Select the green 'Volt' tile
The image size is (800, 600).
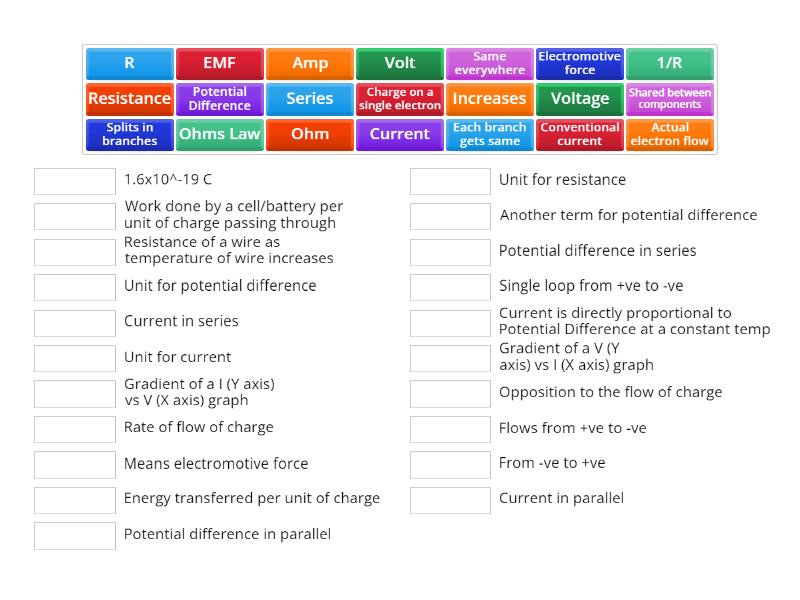pyautogui.click(x=400, y=64)
